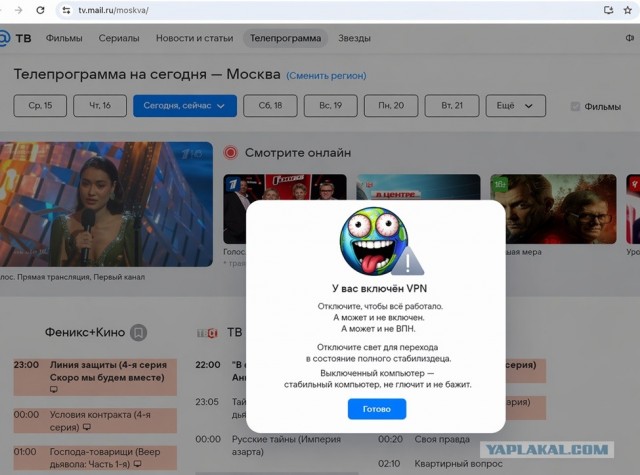Select day Ср, 15
Image resolution: width=640 pixels, height=475 pixels.
(x=40, y=106)
